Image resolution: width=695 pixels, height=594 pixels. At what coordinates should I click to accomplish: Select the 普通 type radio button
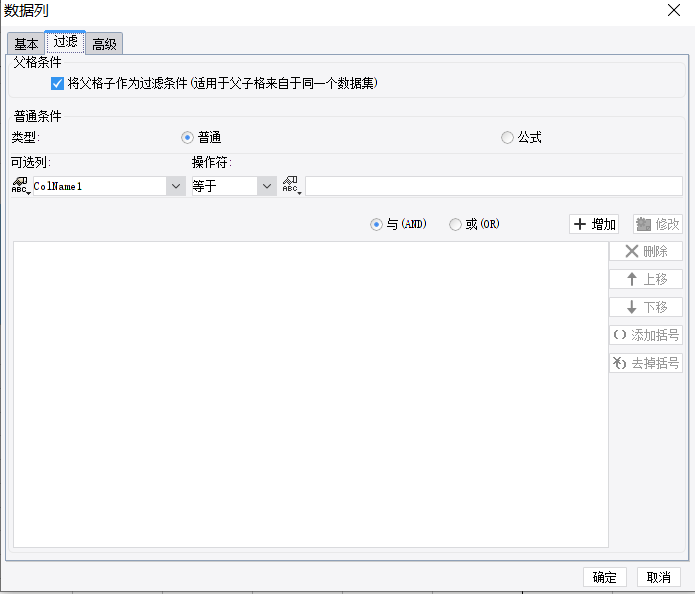(187, 138)
